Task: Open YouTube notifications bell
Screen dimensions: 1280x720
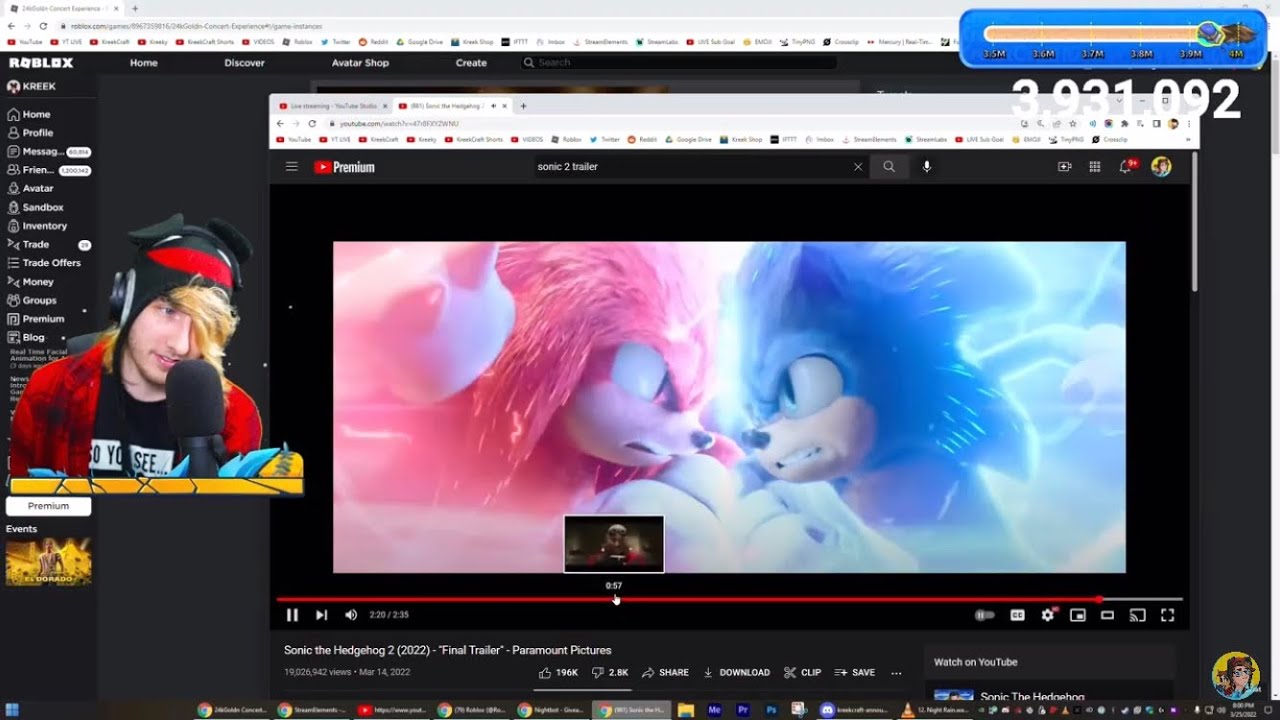Action: pos(1126,167)
